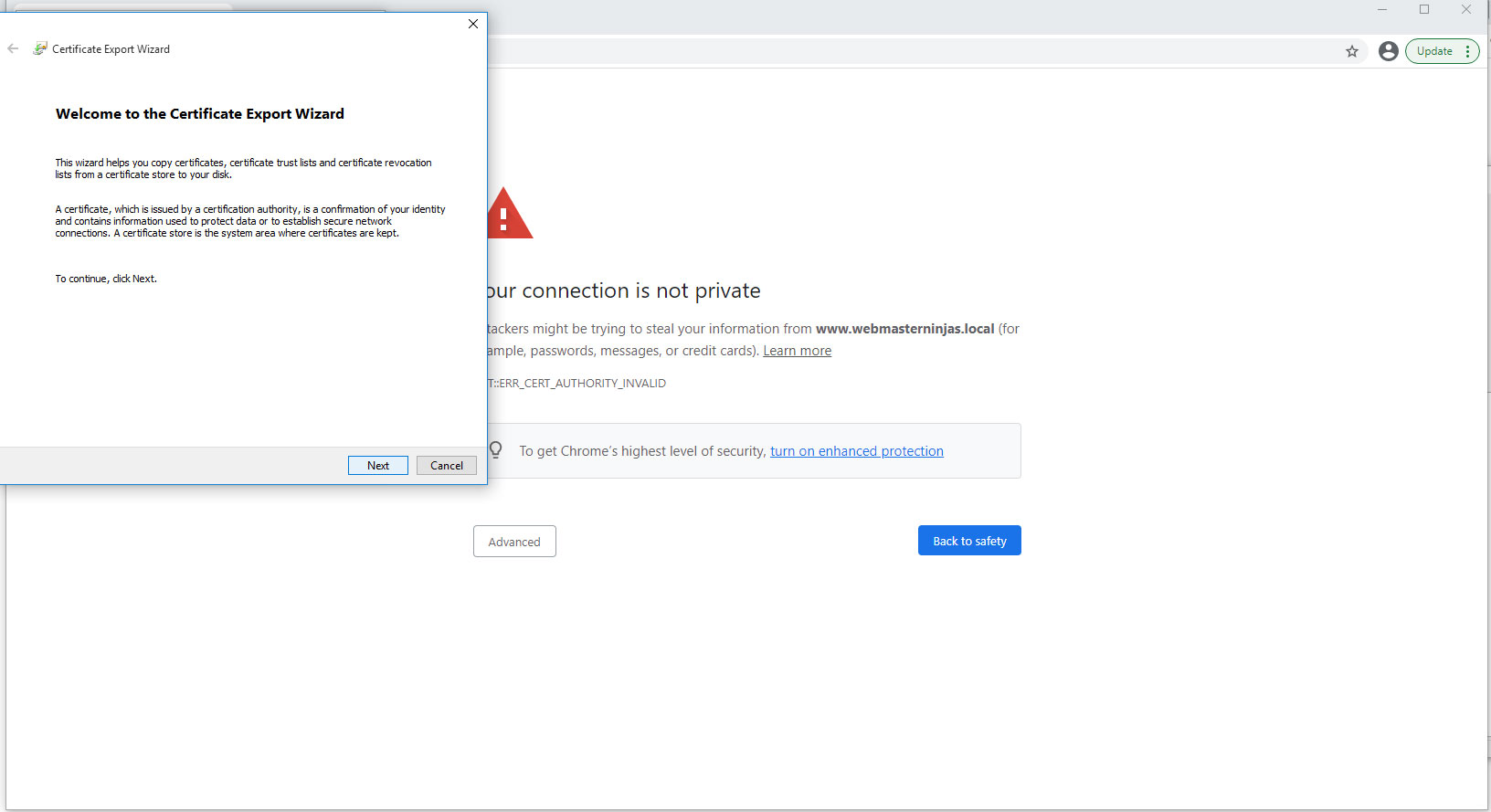Screen dimensions: 1491x812
Task: Open the Learn more link
Action: [x=797, y=351]
